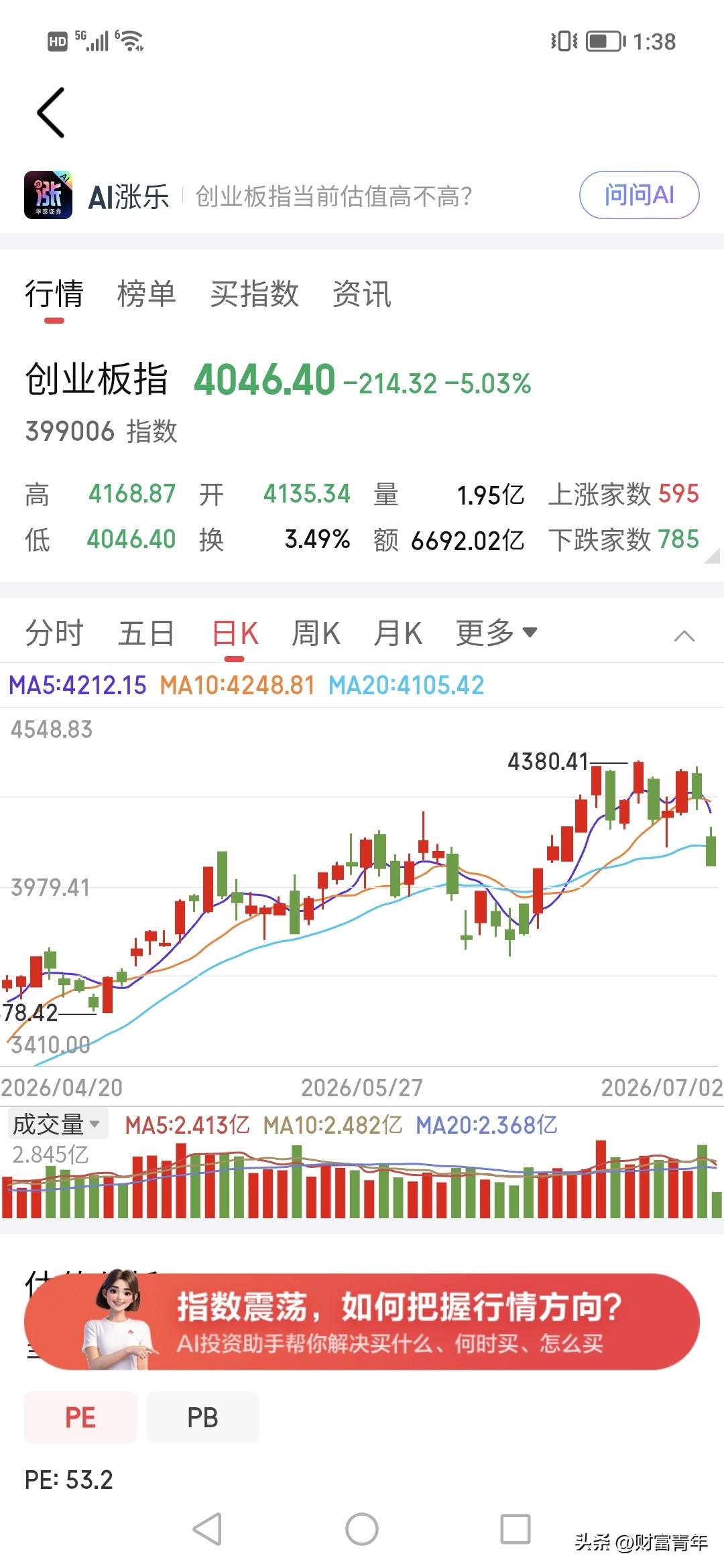Viewport: 724px width, 1568px height.
Task: Tap the 下跌家数 785 value
Action: (678, 539)
